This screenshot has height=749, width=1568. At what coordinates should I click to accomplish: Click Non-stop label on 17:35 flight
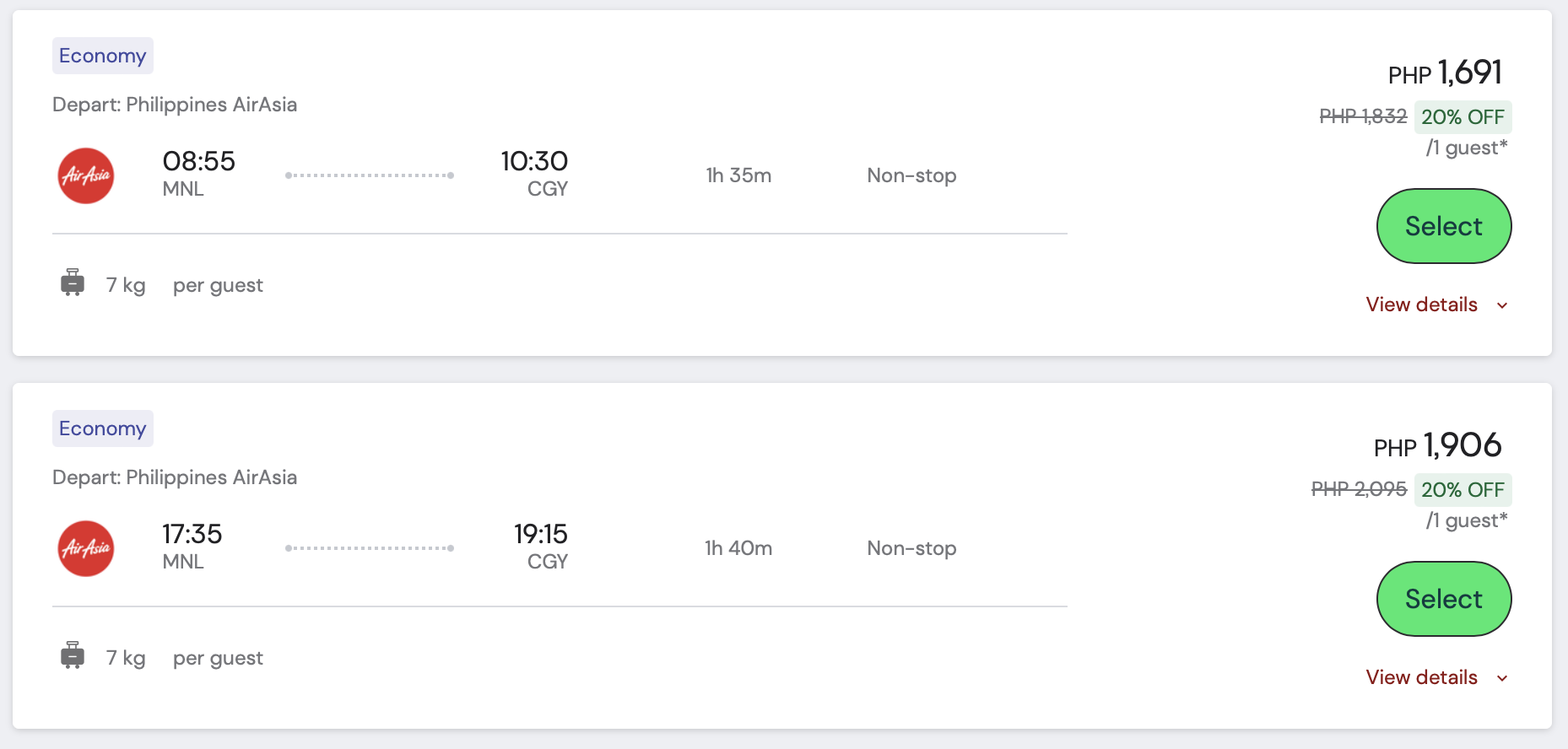(x=911, y=548)
